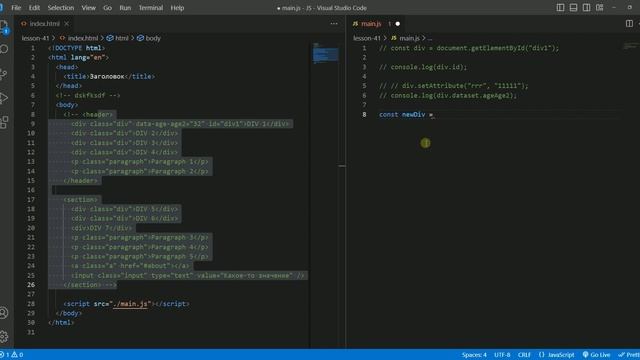Split the main.js editor right

[629, 24]
